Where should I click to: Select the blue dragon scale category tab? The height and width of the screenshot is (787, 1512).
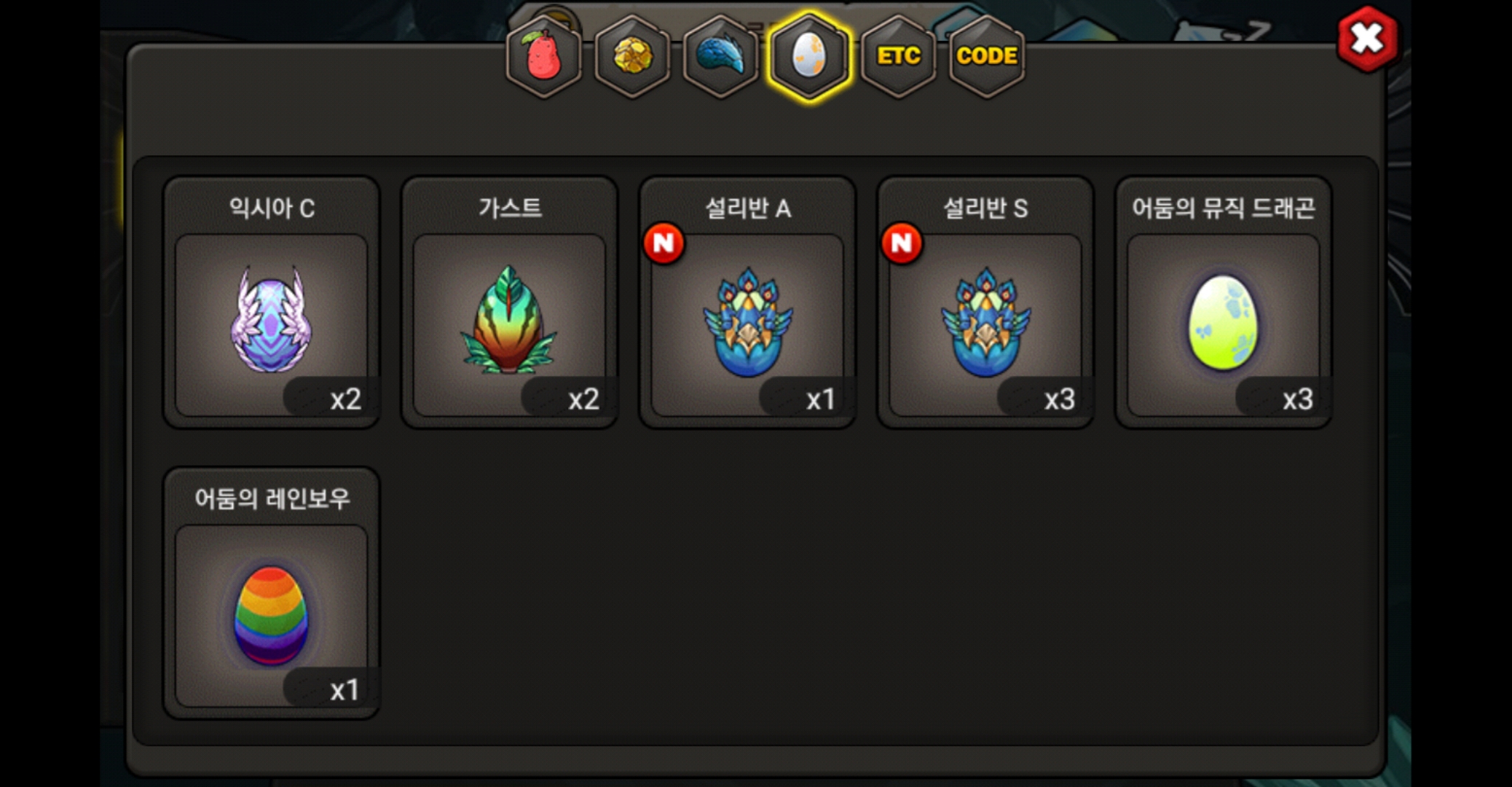coord(720,56)
